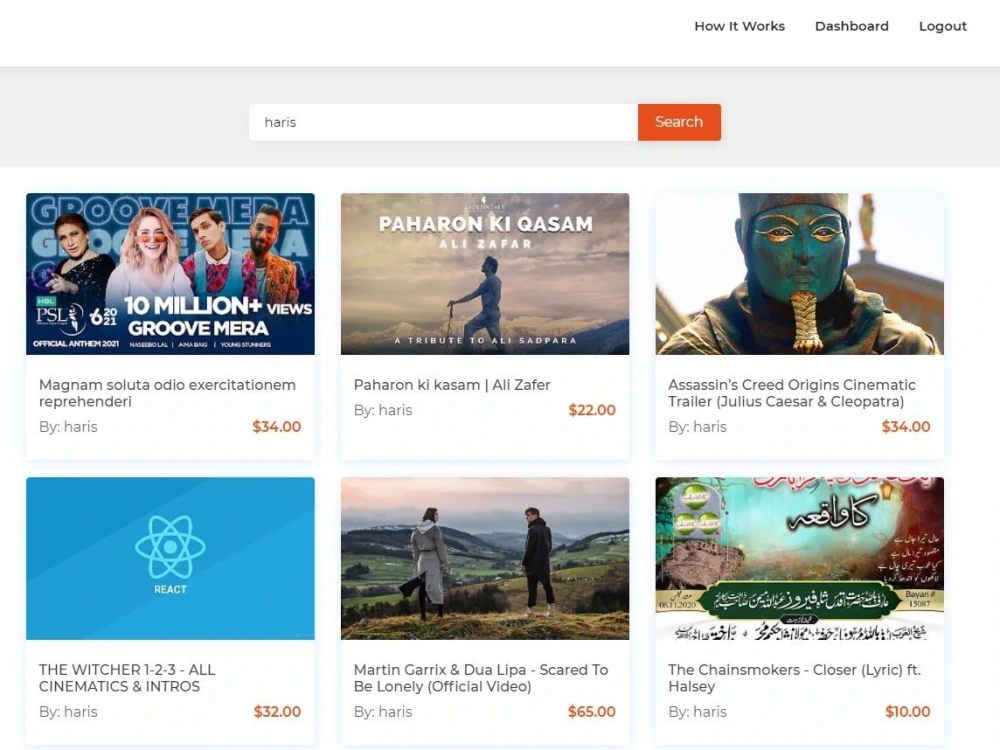Open the Urdu calligraphy banner thumbnail
Viewport: 1000px width, 750px height.
(x=799, y=558)
